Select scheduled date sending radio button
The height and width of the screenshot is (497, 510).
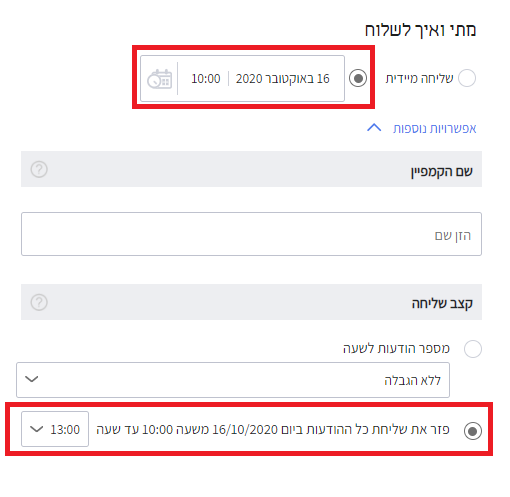[x=358, y=78]
